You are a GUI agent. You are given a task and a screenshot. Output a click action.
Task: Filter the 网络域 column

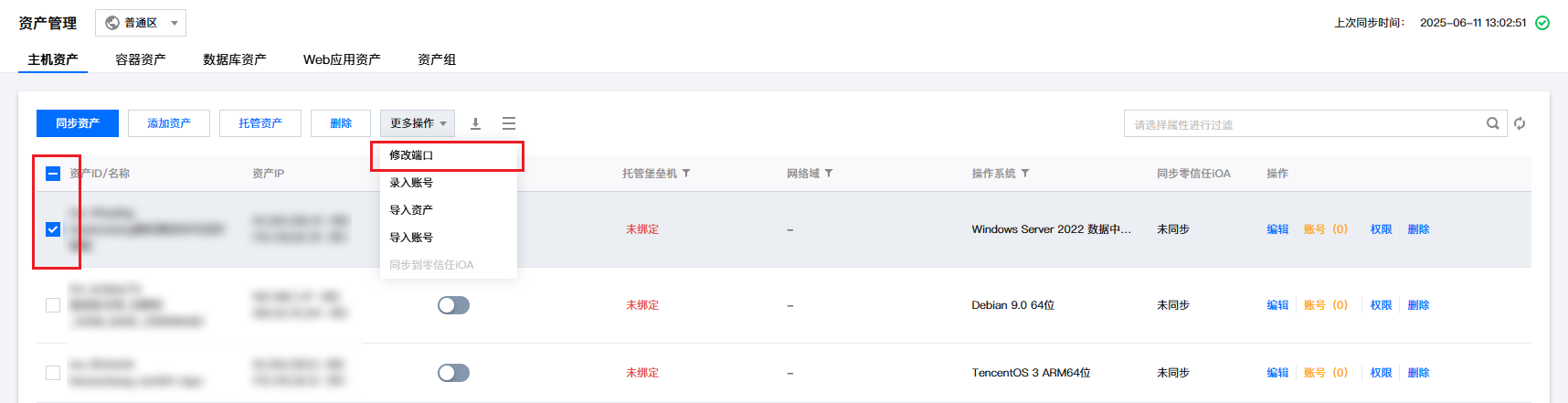(x=829, y=174)
